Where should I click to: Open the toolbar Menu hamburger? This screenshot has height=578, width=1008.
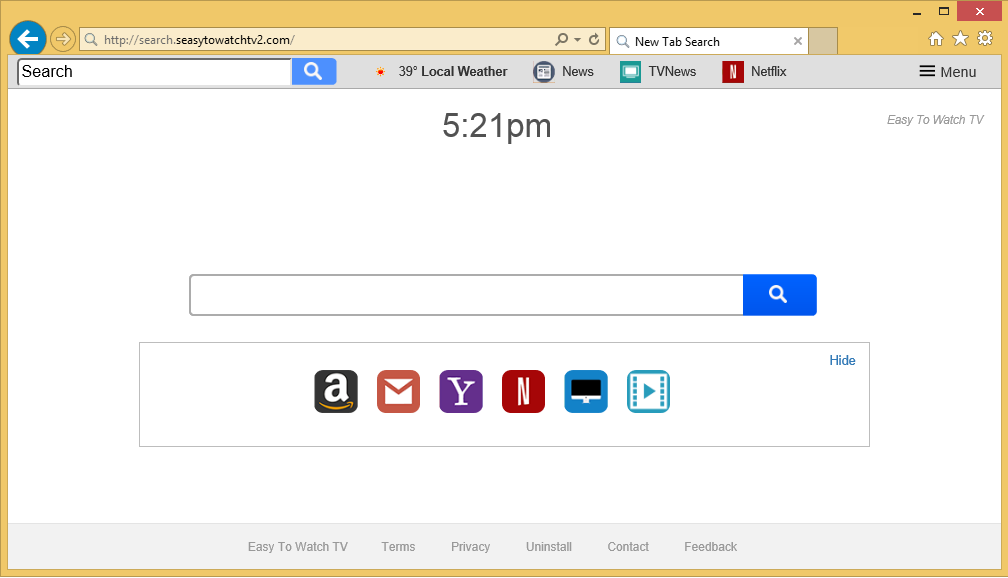tap(947, 71)
